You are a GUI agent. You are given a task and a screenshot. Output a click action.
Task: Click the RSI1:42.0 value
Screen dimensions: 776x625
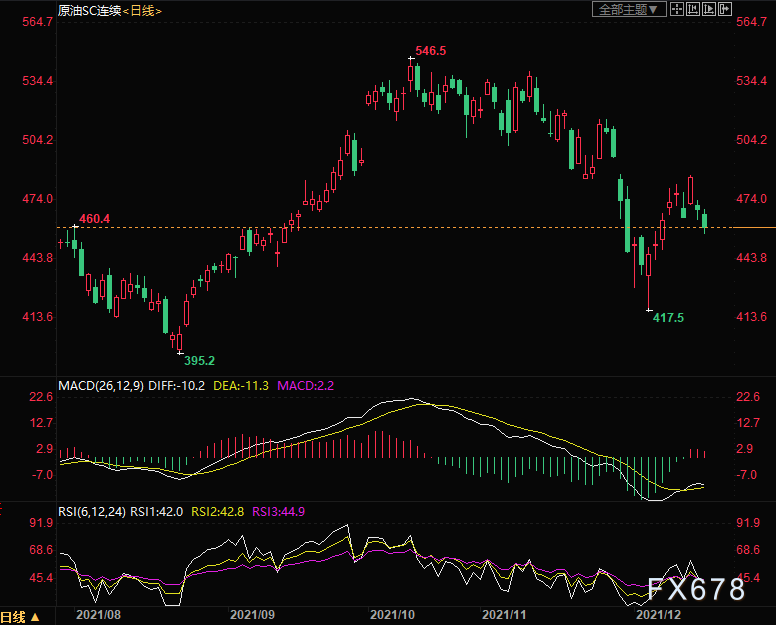click(x=156, y=512)
